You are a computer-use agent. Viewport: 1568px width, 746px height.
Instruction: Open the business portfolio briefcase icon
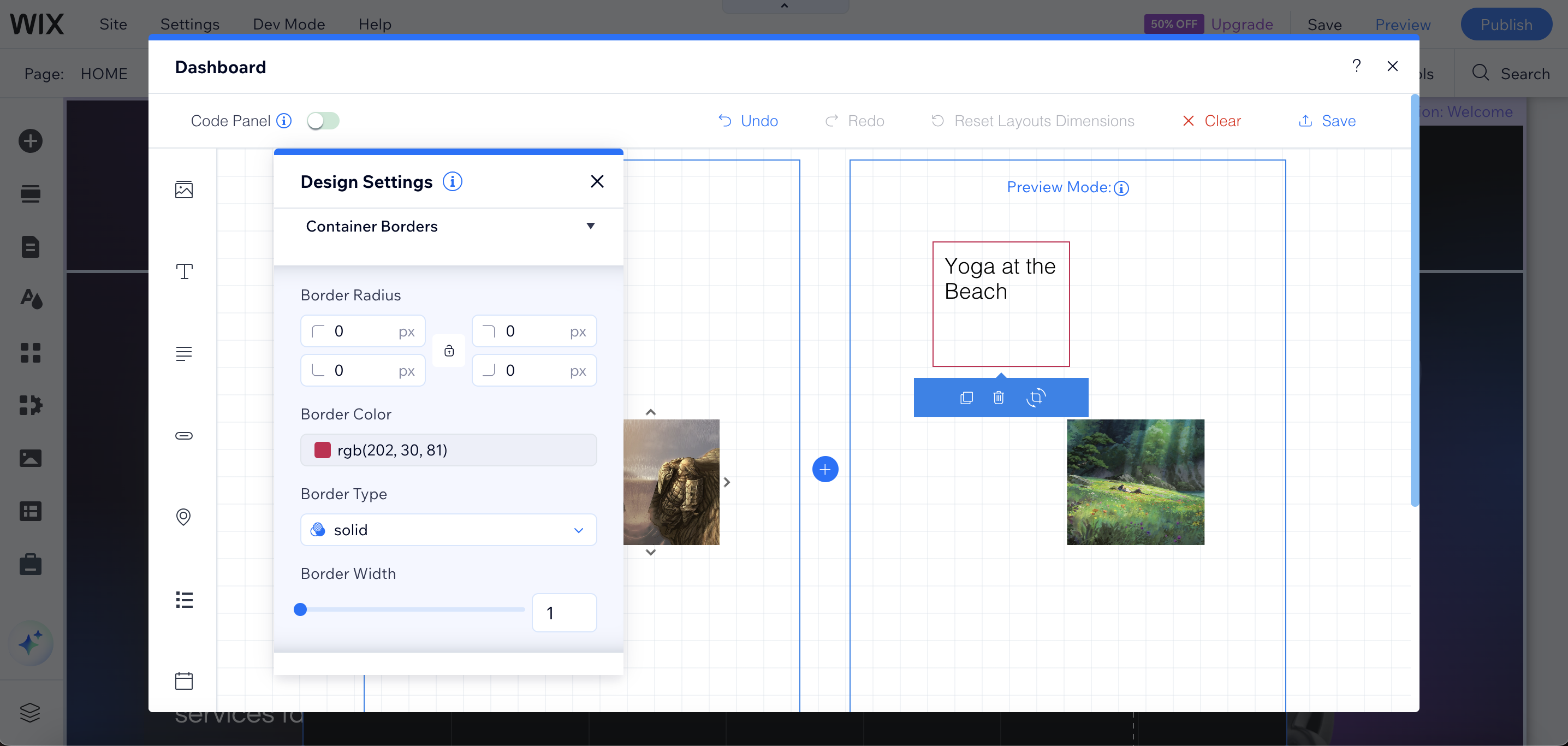[x=31, y=564]
